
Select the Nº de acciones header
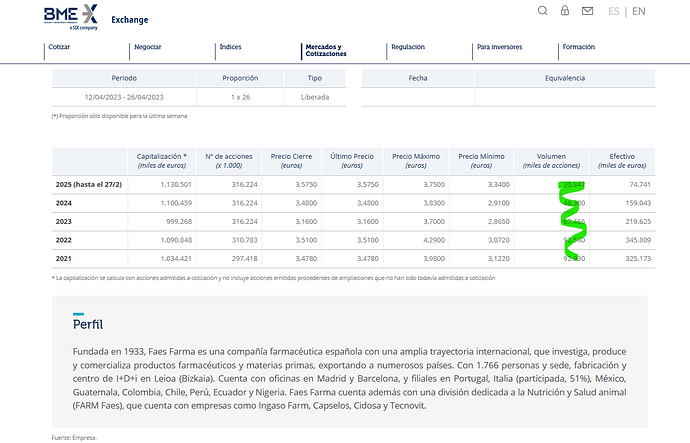(x=229, y=161)
